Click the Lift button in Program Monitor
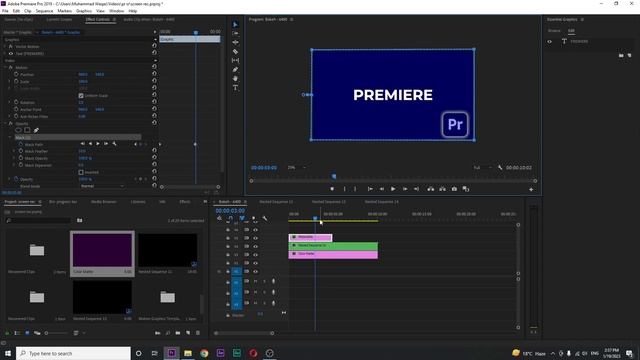 (x=431, y=189)
